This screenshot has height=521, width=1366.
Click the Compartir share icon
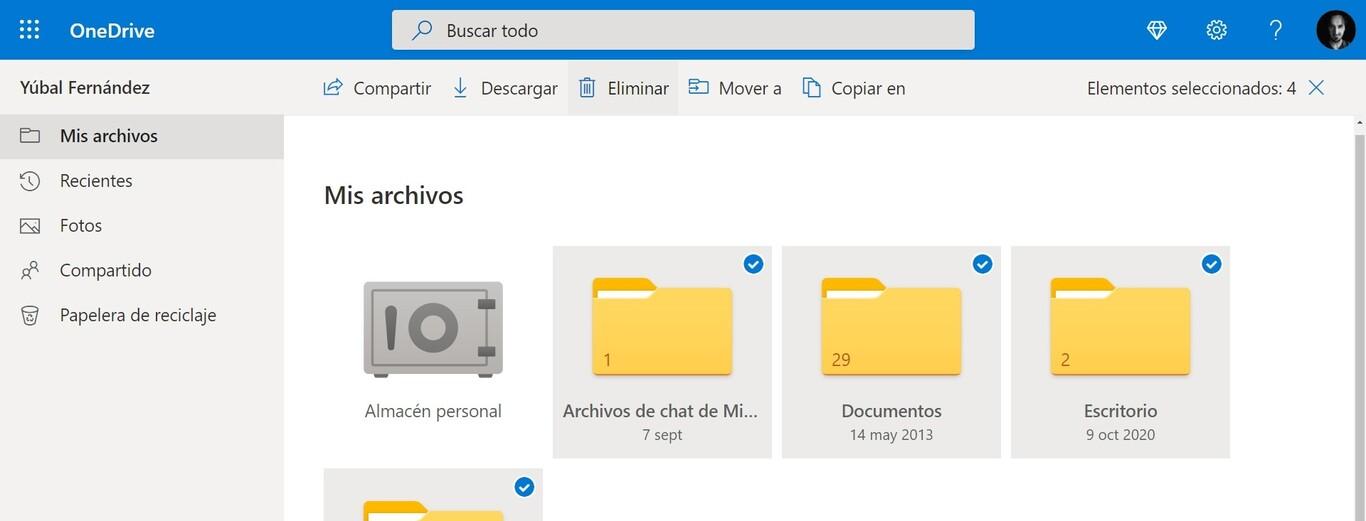pyautogui.click(x=333, y=87)
